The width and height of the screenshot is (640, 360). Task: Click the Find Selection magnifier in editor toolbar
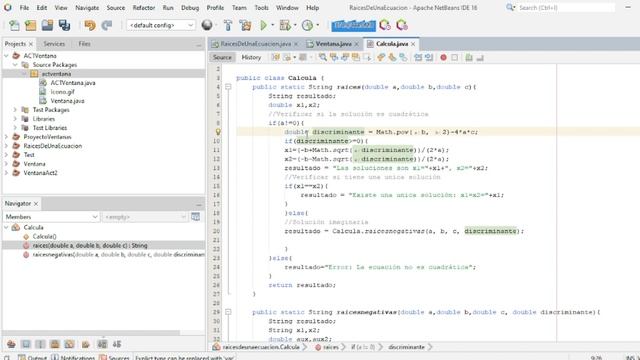tap(323, 58)
